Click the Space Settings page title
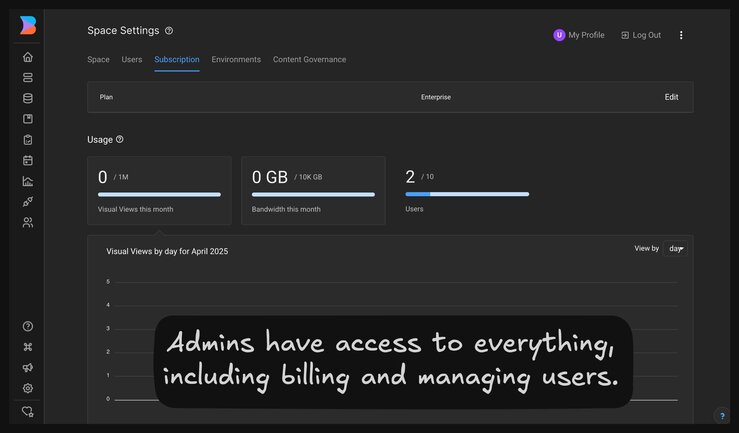The image size is (739, 433). [x=123, y=31]
